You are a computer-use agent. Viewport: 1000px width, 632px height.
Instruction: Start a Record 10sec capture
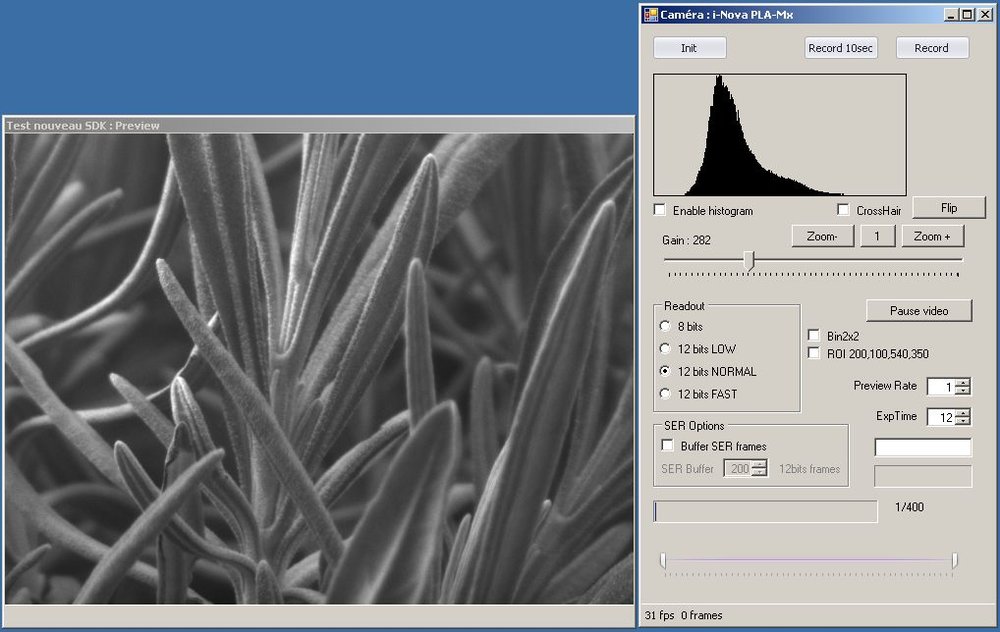point(841,48)
